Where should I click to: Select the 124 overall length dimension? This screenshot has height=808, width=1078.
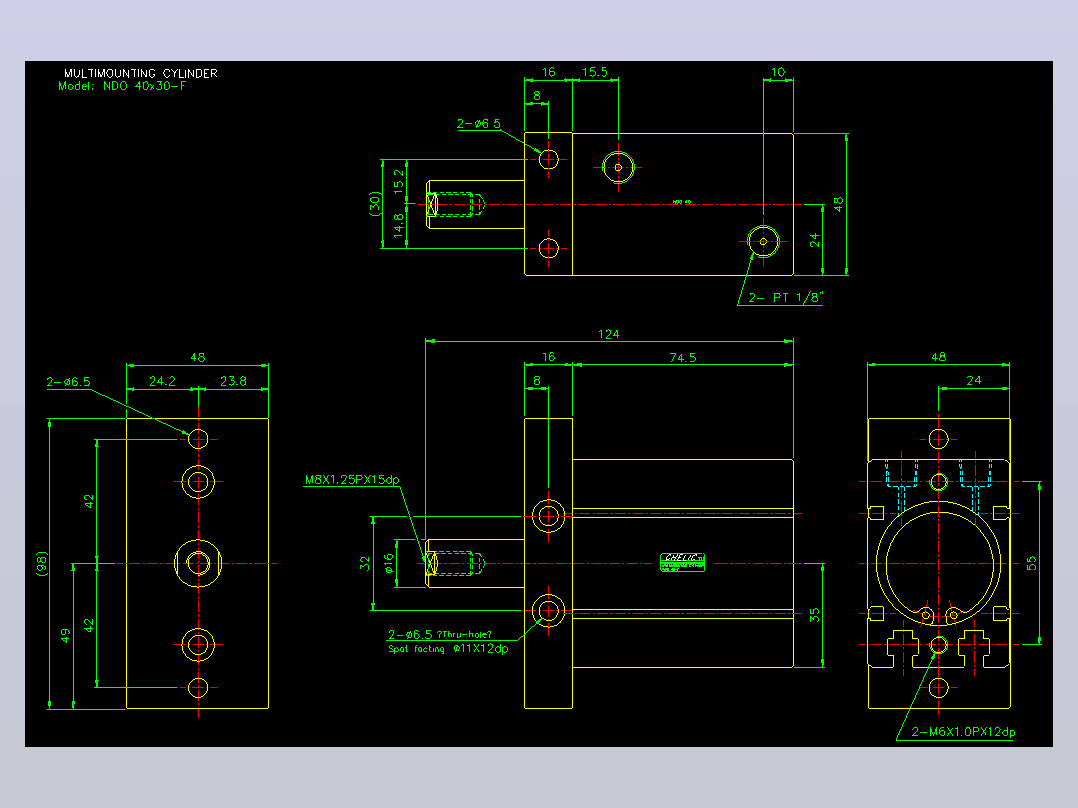pos(608,334)
